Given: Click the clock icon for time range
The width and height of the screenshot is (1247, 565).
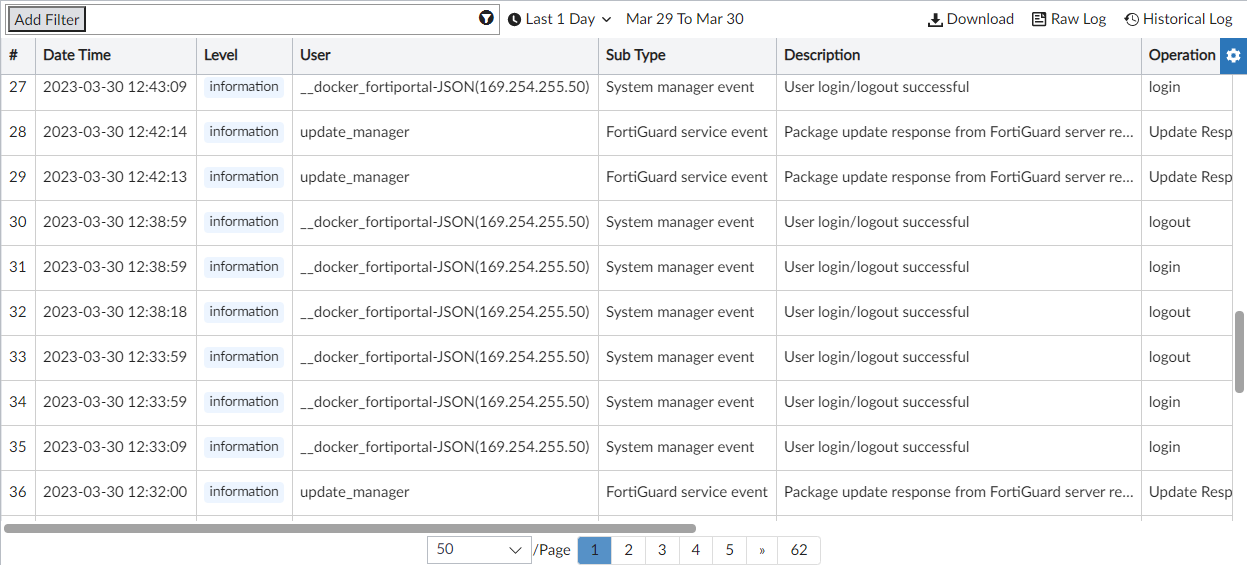Looking at the screenshot, I should pos(515,19).
